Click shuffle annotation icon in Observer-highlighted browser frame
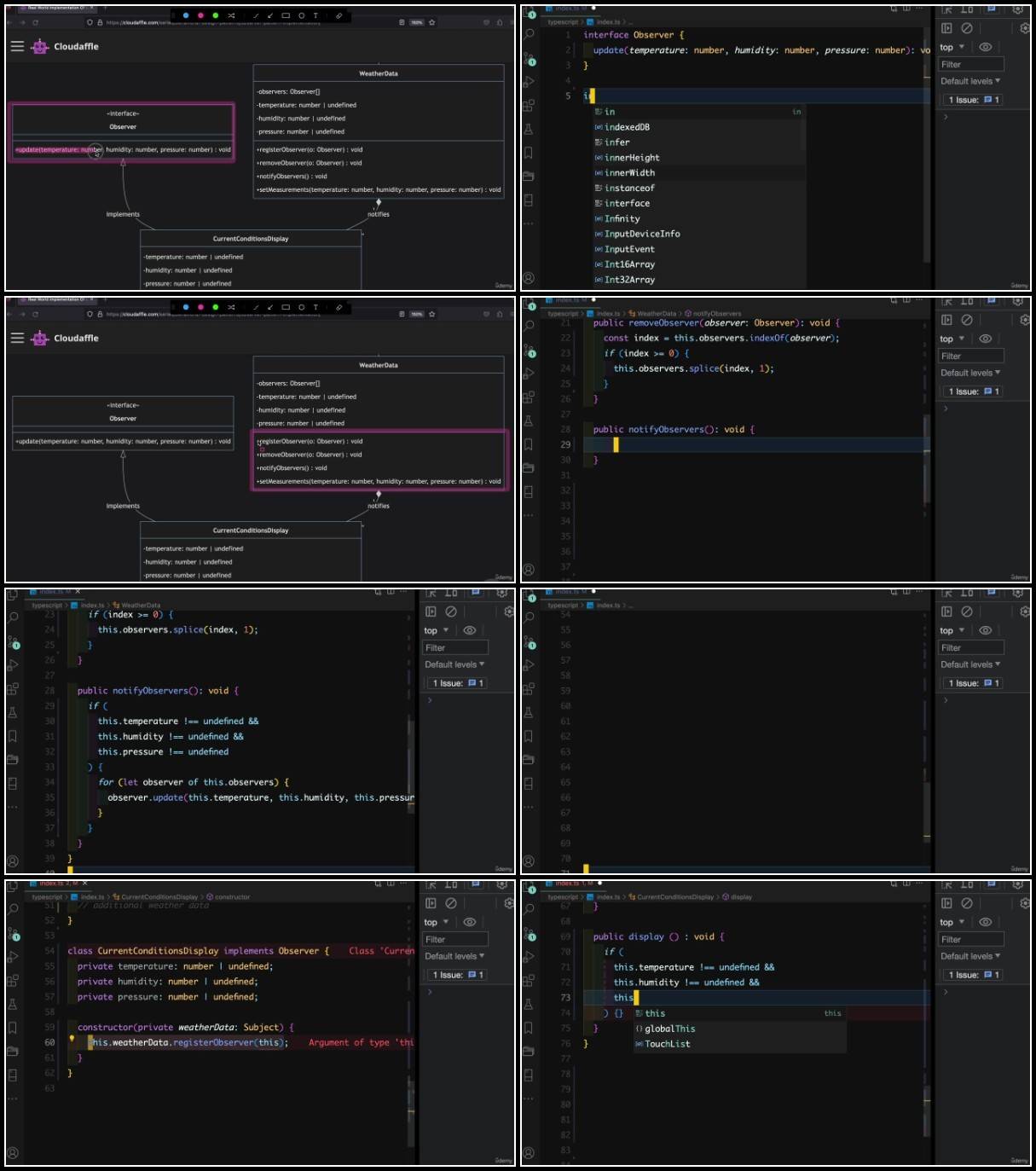The width and height of the screenshot is (1036, 1171). coord(231,15)
